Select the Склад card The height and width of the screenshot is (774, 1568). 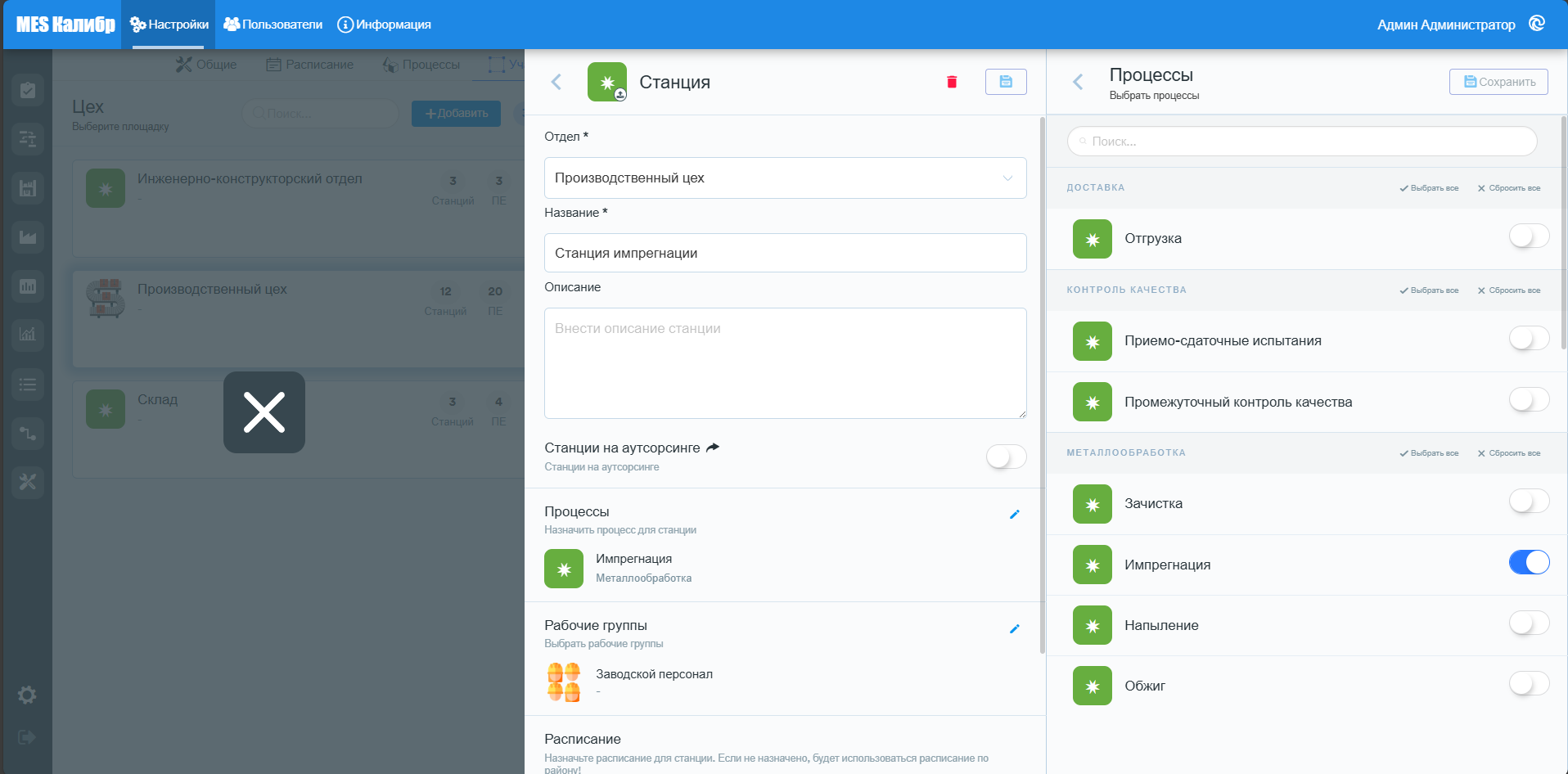[x=298, y=430]
